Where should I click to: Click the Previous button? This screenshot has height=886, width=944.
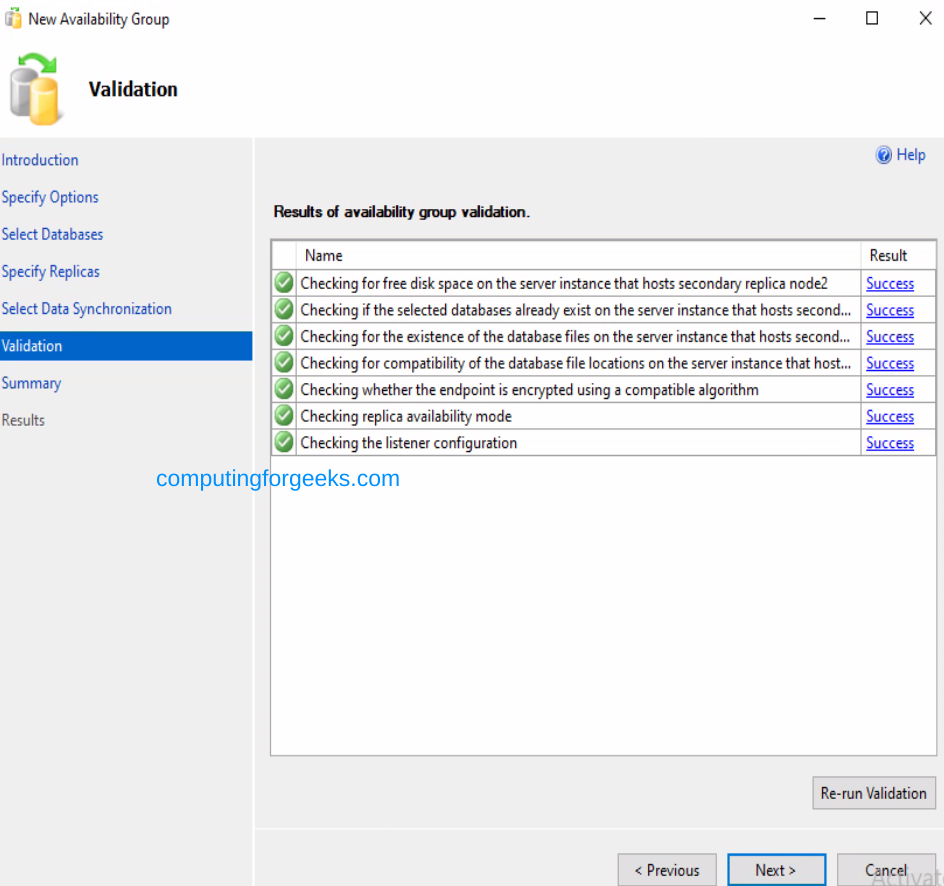[x=667, y=870]
